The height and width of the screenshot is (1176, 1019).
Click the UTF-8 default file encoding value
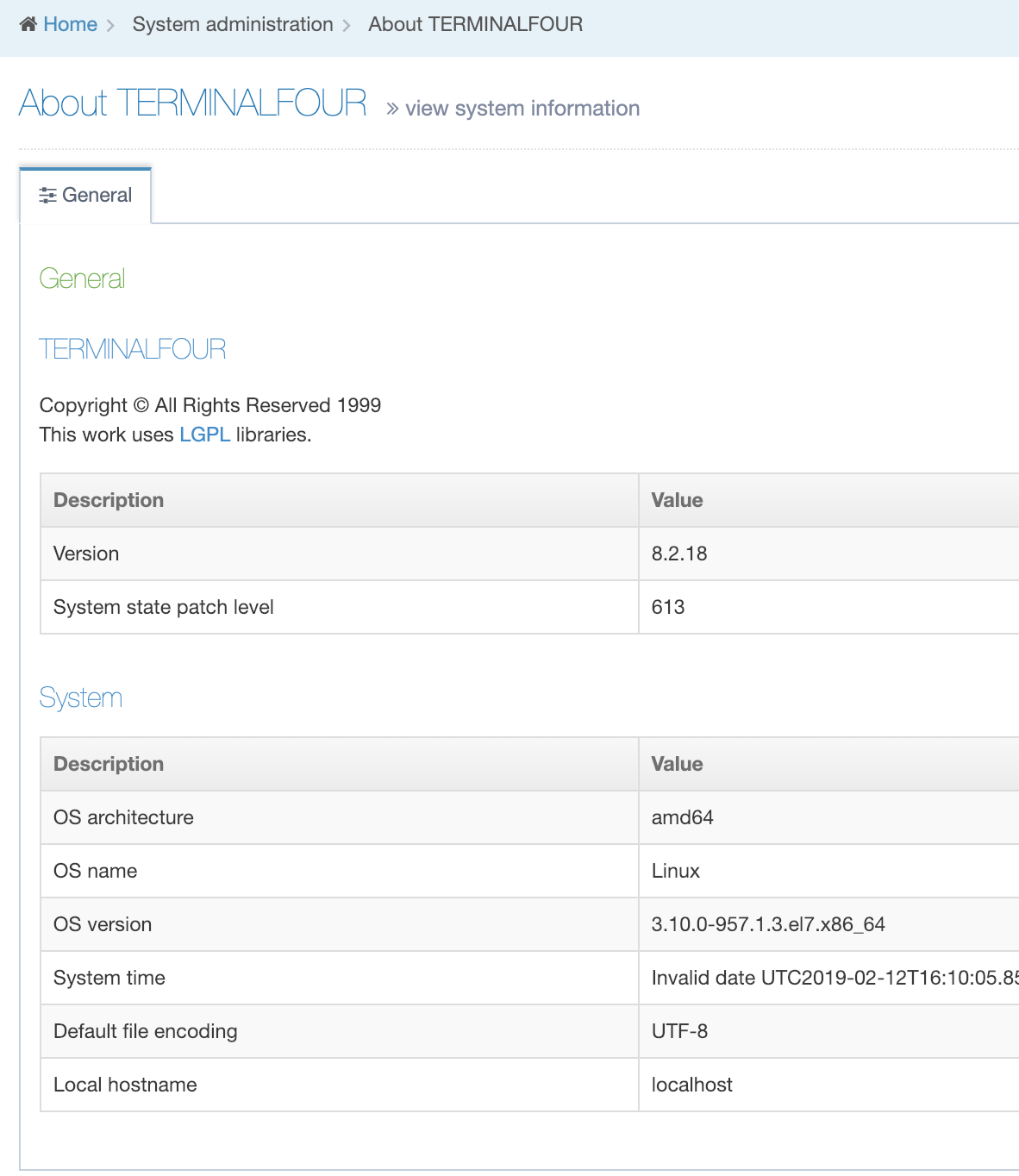click(x=679, y=1031)
